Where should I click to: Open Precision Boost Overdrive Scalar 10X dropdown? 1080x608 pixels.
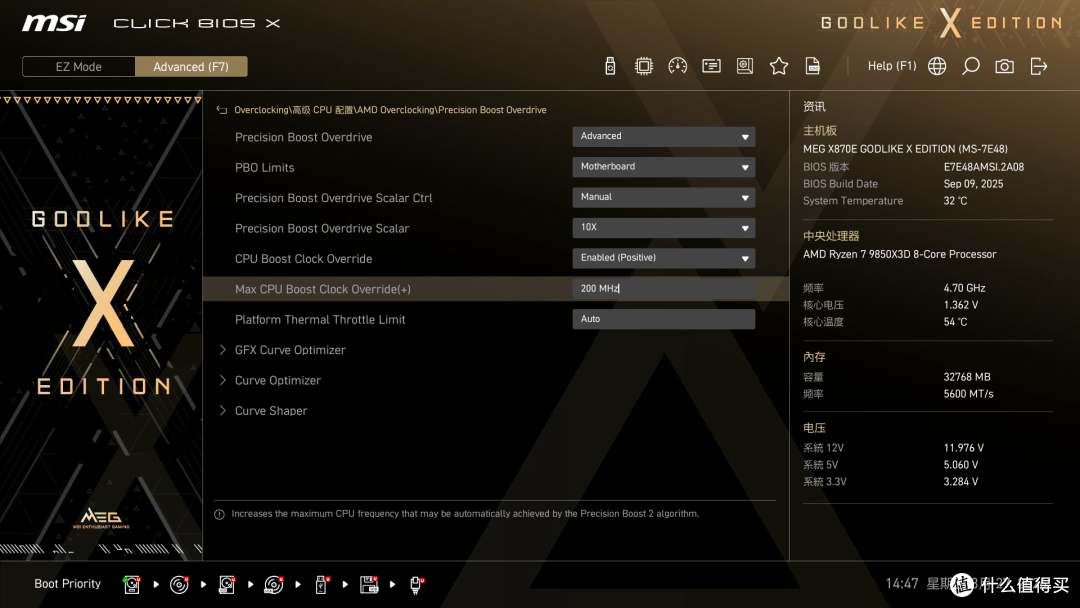(663, 227)
